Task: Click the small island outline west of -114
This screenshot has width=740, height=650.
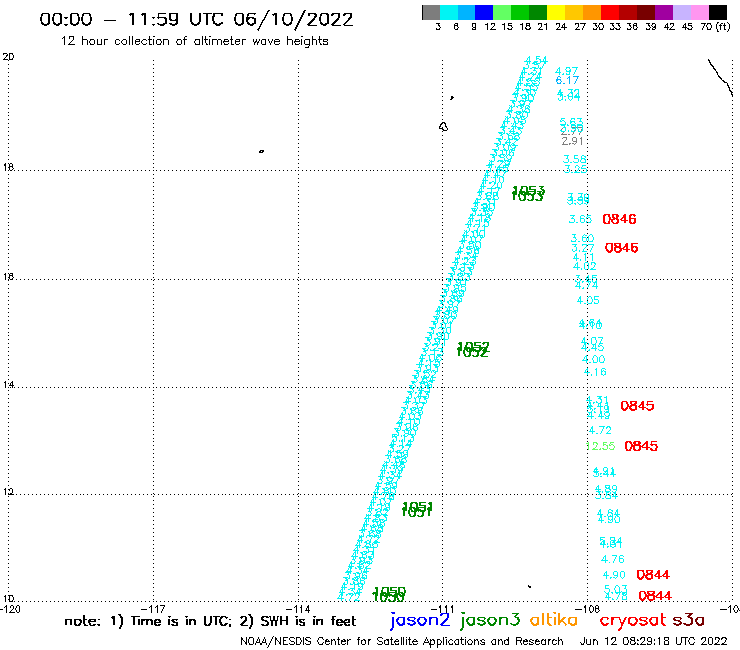Action: 261,151
